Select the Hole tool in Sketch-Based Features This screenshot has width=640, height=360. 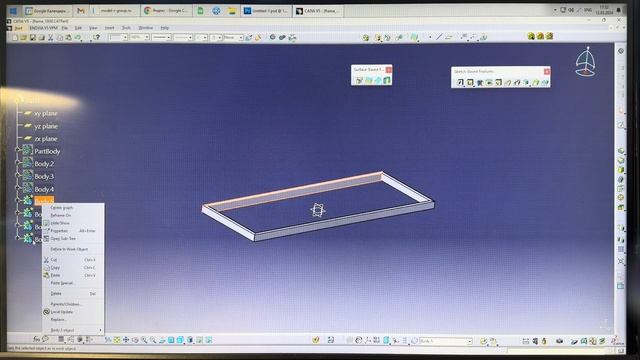click(x=498, y=82)
